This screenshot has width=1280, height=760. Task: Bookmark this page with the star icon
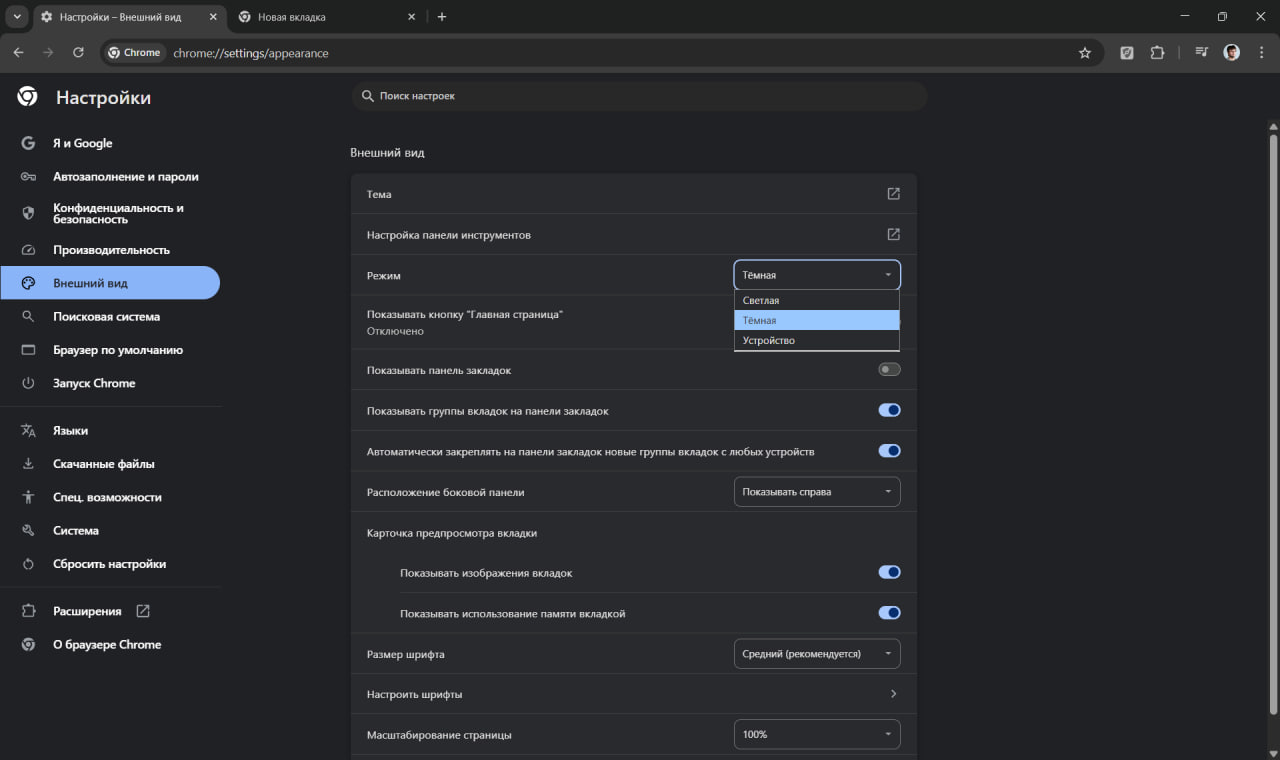(1085, 53)
